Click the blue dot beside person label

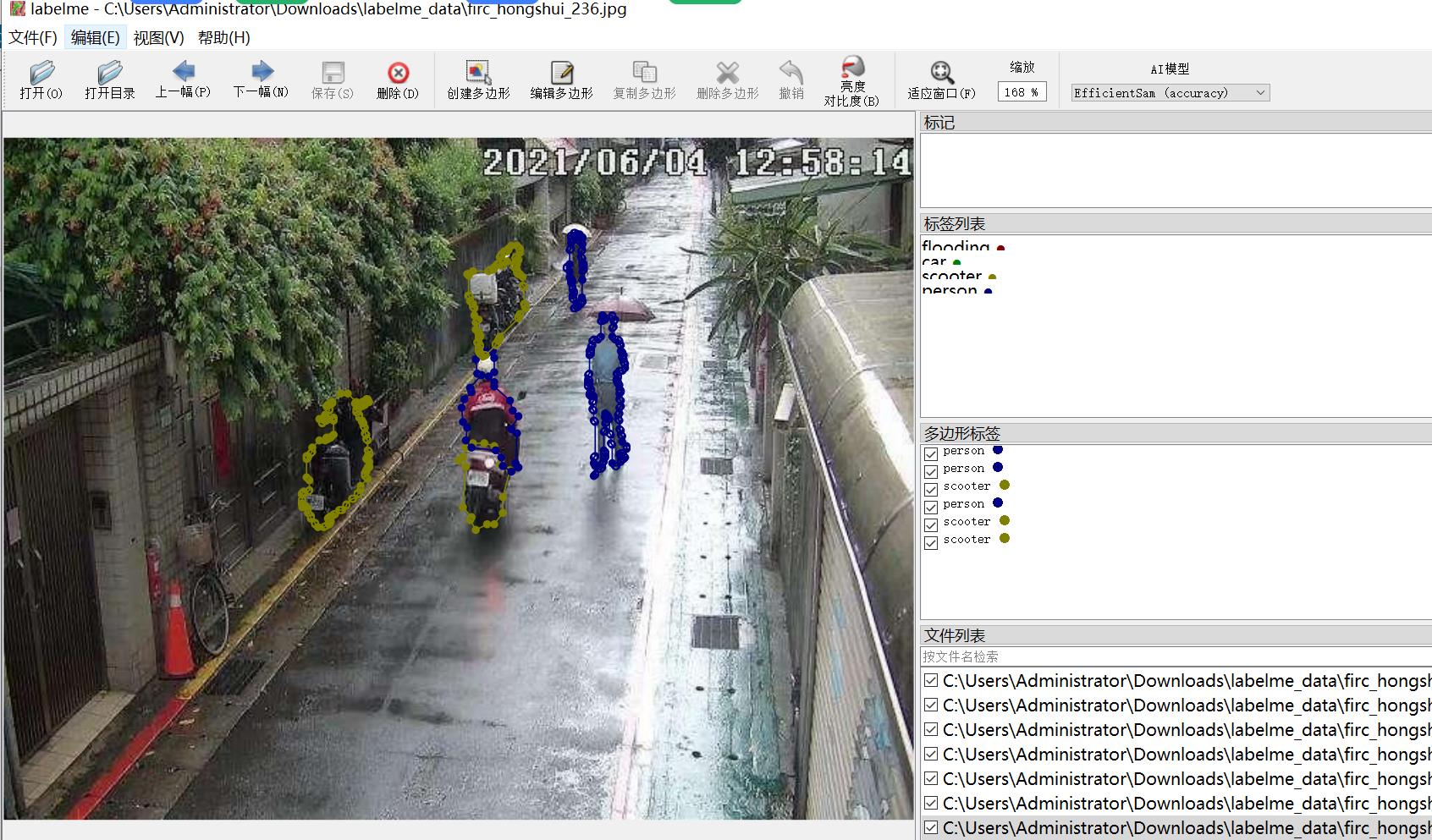pyautogui.click(x=988, y=291)
